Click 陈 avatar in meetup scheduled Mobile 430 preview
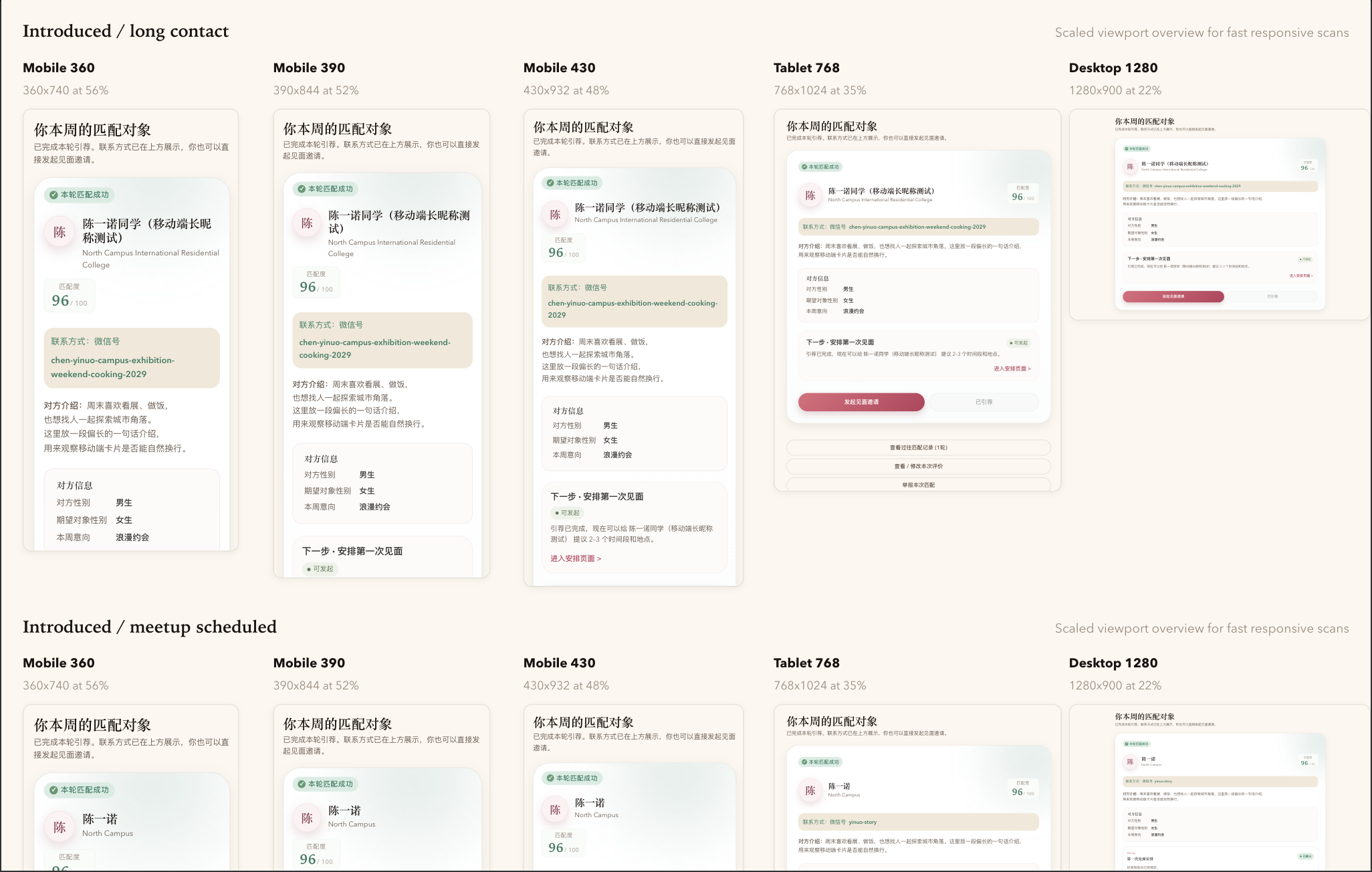This screenshot has width=1372, height=872. (555, 810)
